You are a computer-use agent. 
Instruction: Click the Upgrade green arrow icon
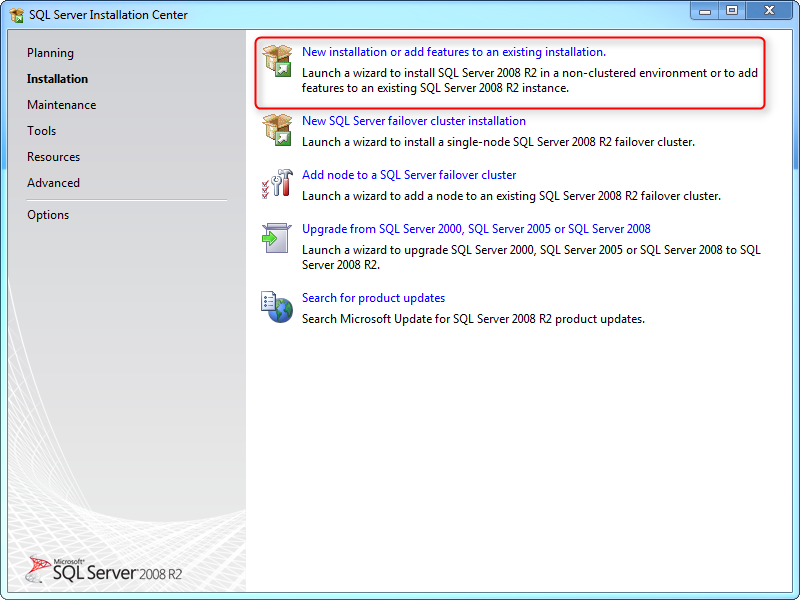pos(277,238)
